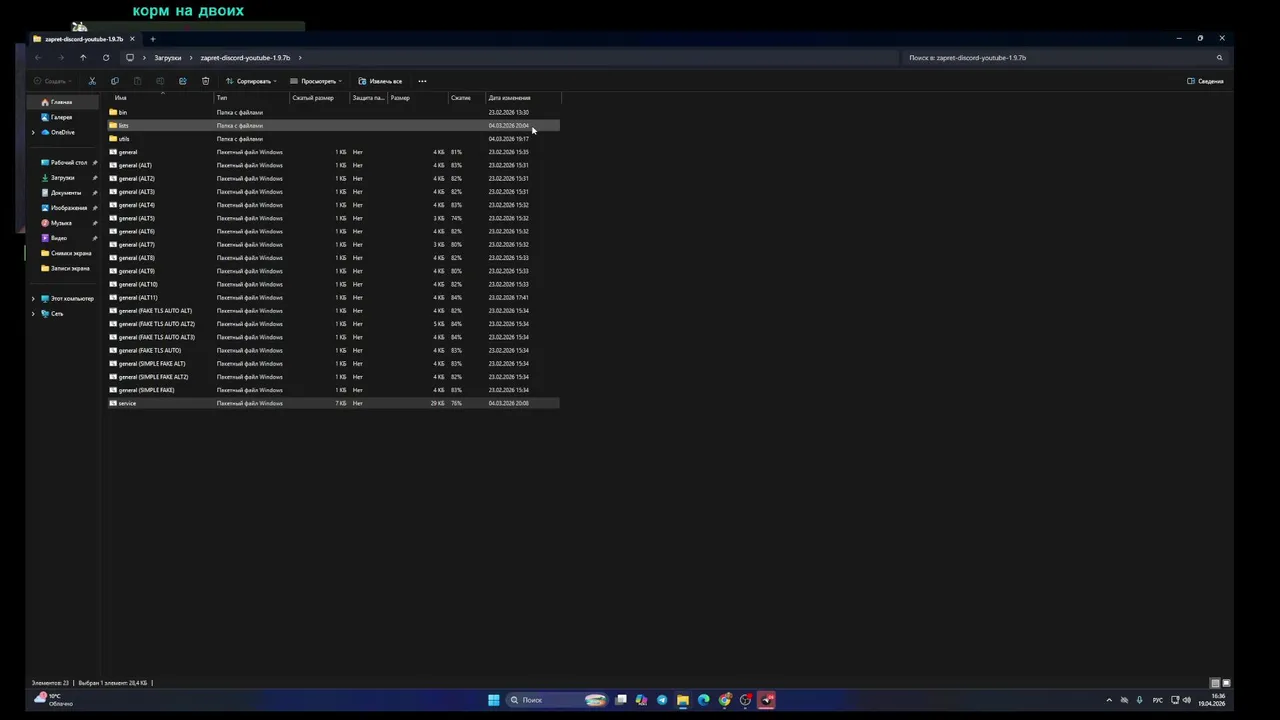Viewport: 1280px width, 720px height.
Task: Open File Explorer taskbar icon
Action: pos(683,700)
